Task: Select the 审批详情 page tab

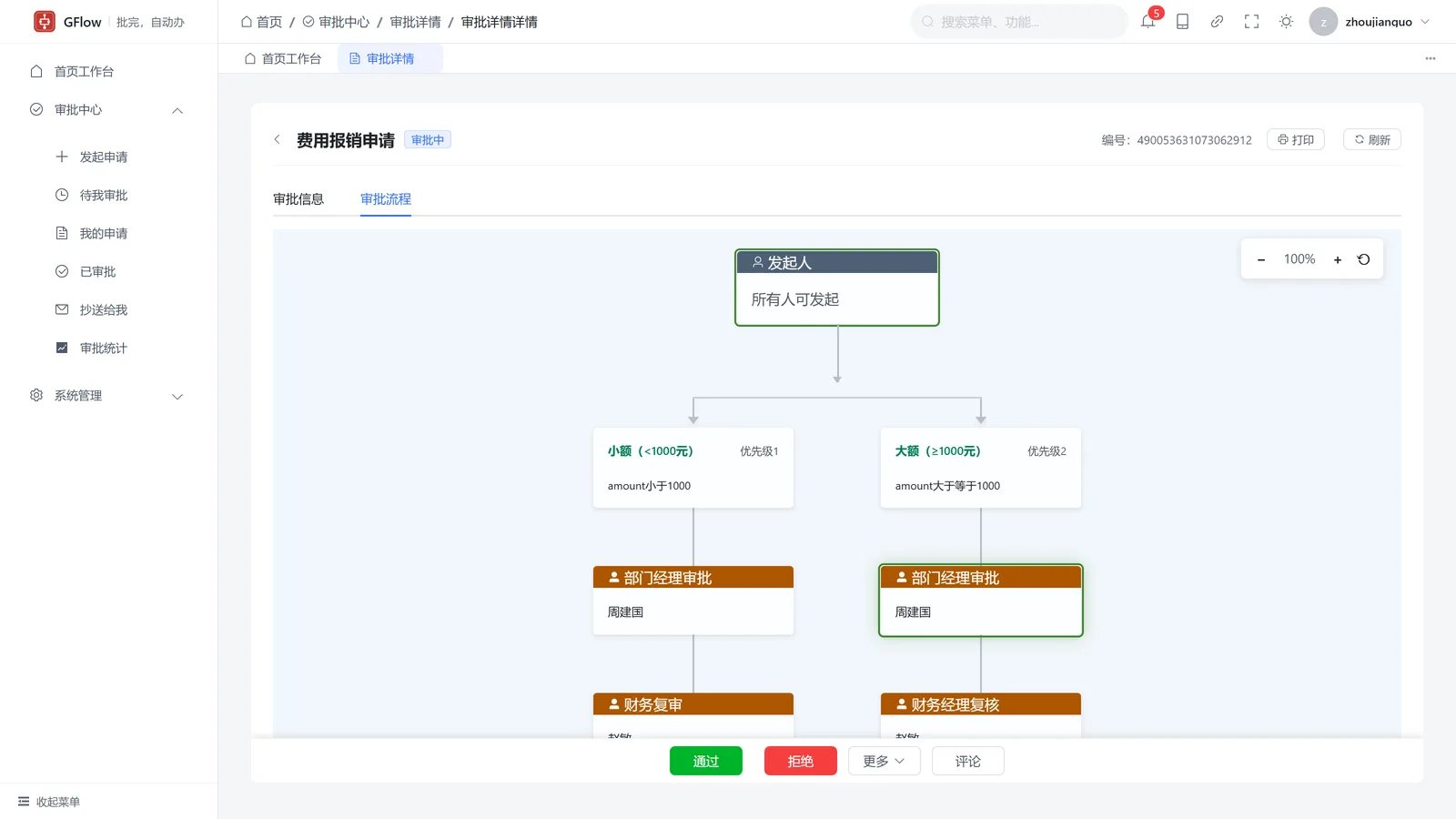Action: pyautogui.click(x=390, y=58)
